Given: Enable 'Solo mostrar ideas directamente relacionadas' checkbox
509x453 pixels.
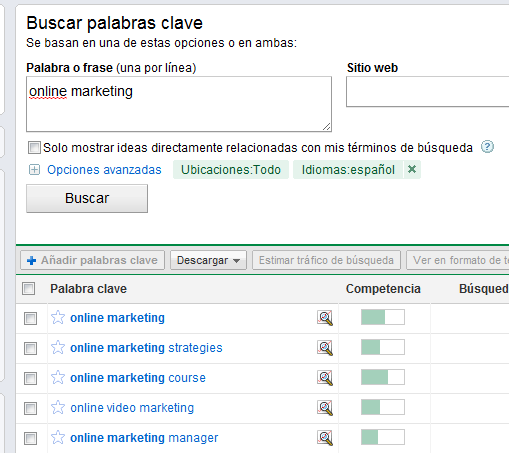Looking at the screenshot, I should coord(34,147).
